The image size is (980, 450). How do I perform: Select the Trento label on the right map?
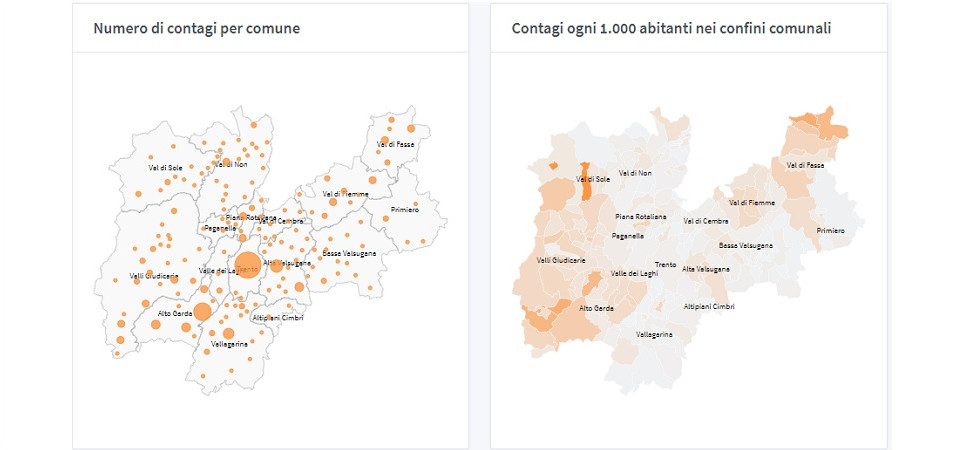click(x=665, y=264)
